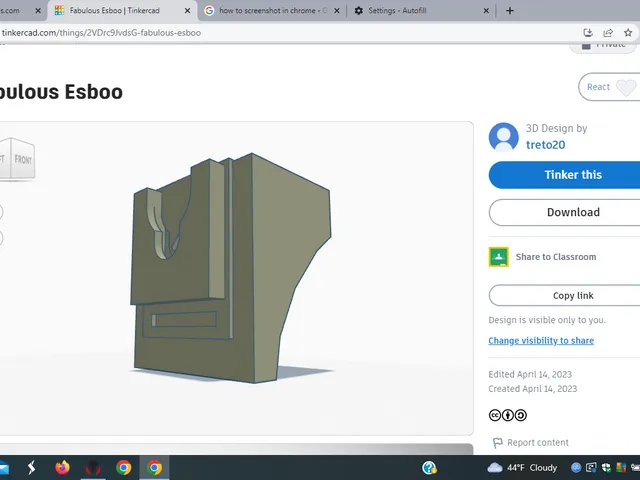Click the Google Classroom icon
This screenshot has height=480, width=640.
(x=498, y=257)
